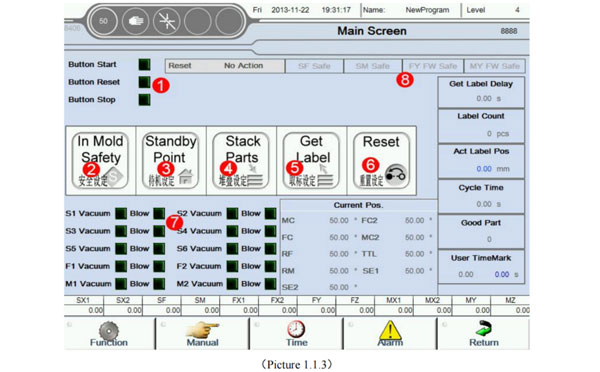Open the In Mold Safety settings
This screenshot has height=372, width=600.
[x=100, y=160]
